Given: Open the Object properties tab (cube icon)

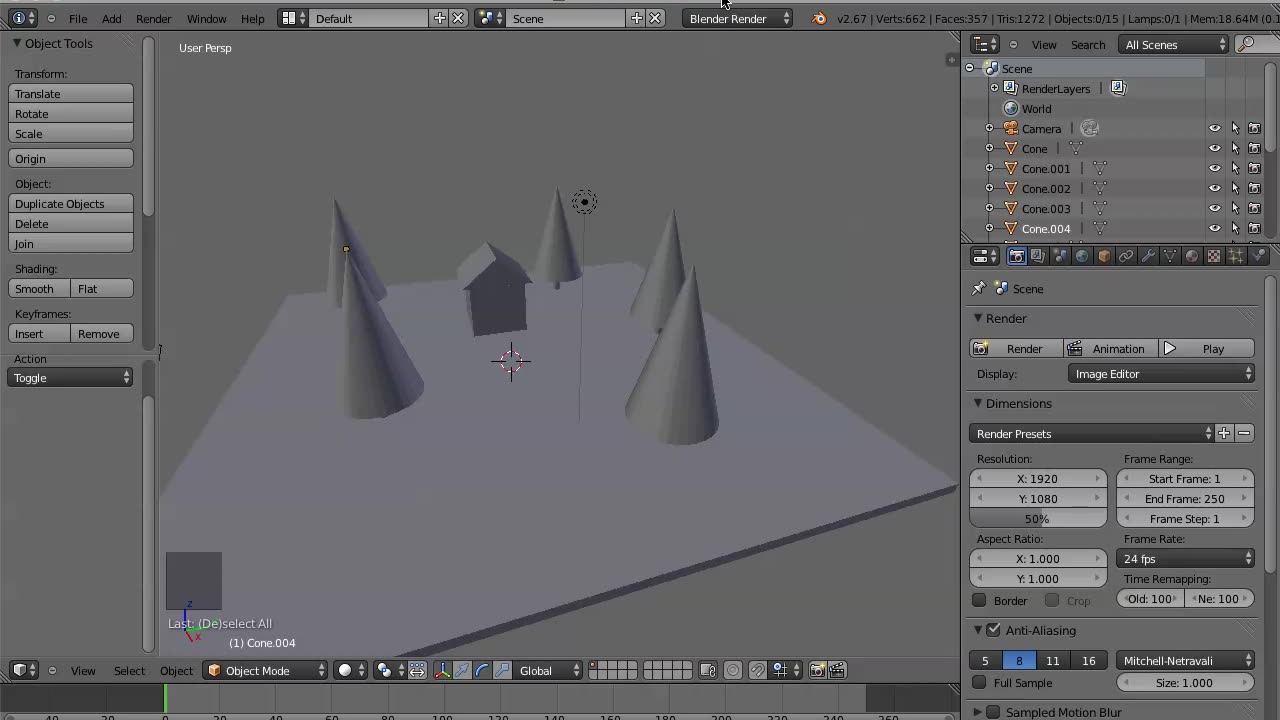Looking at the screenshot, I should pyautogui.click(x=1104, y=257).
